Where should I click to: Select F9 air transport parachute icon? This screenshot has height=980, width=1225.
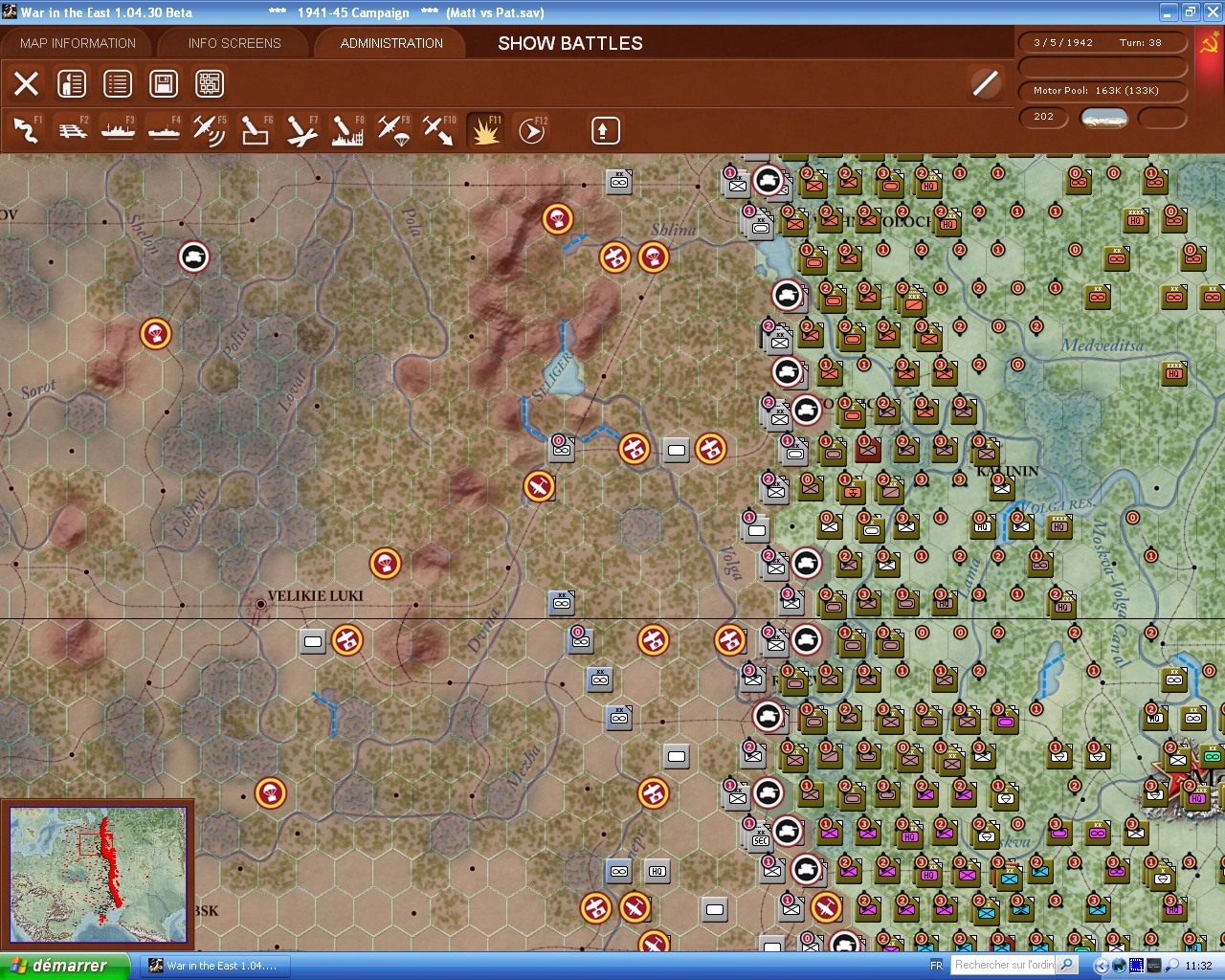393,130
